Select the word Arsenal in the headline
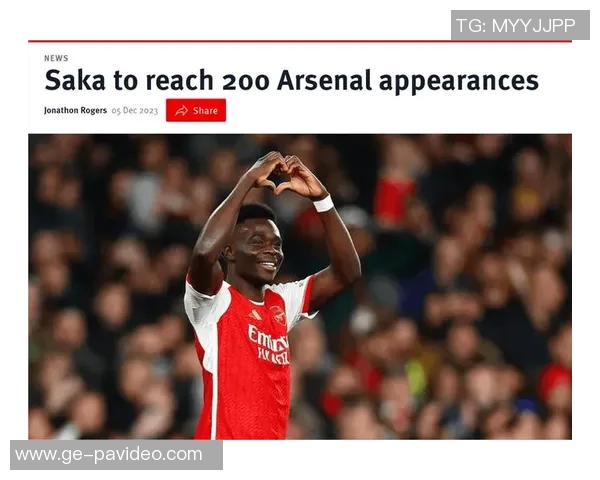The height and width of the screenshot is (480, 600). (324, 80)
